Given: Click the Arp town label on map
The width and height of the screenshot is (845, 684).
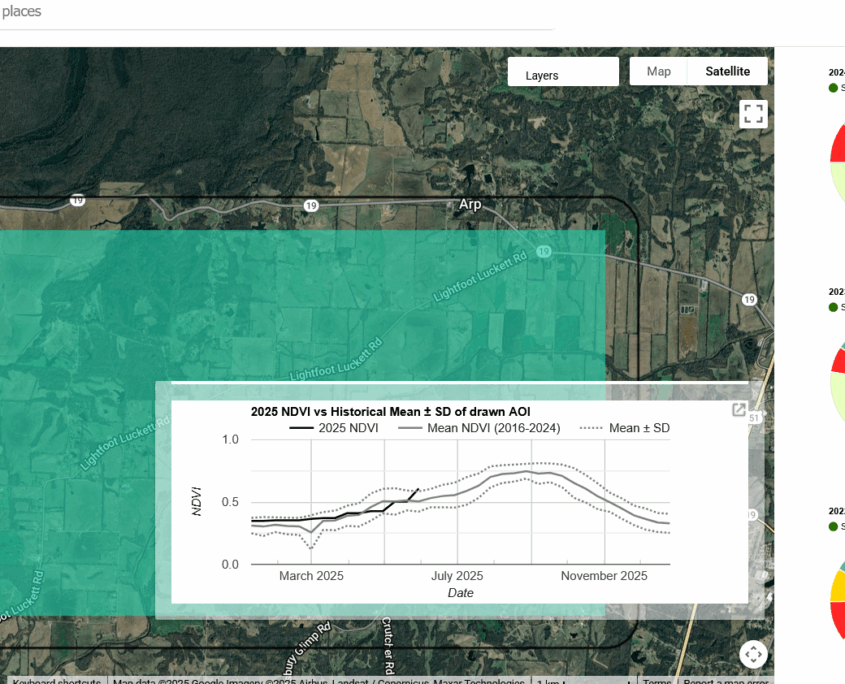Looking at the screenshot, I should click(469, 204).
